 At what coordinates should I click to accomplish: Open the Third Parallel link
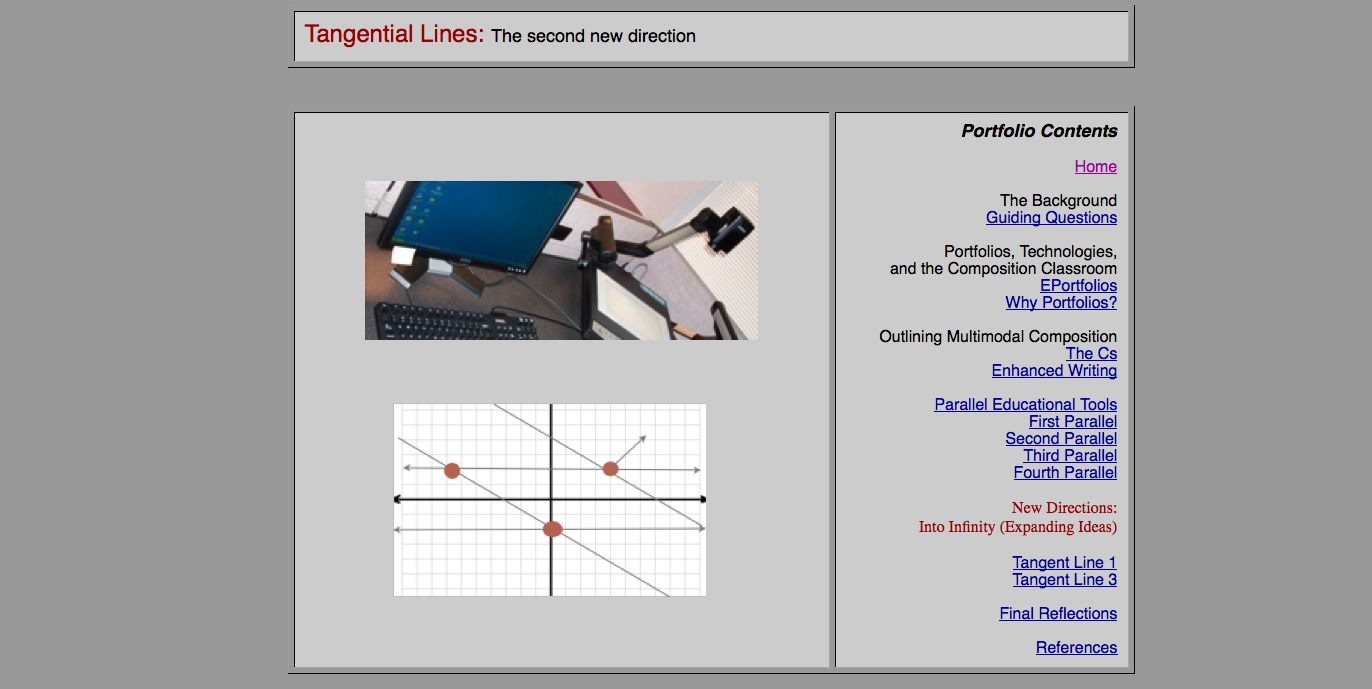click(1070, 456)
